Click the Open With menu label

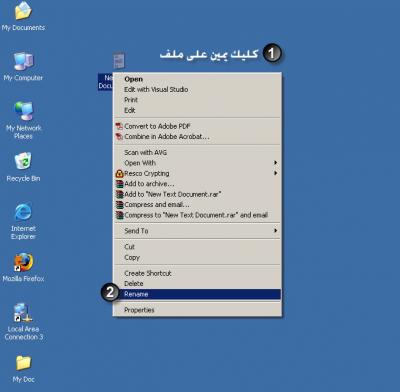pos(140,163)
